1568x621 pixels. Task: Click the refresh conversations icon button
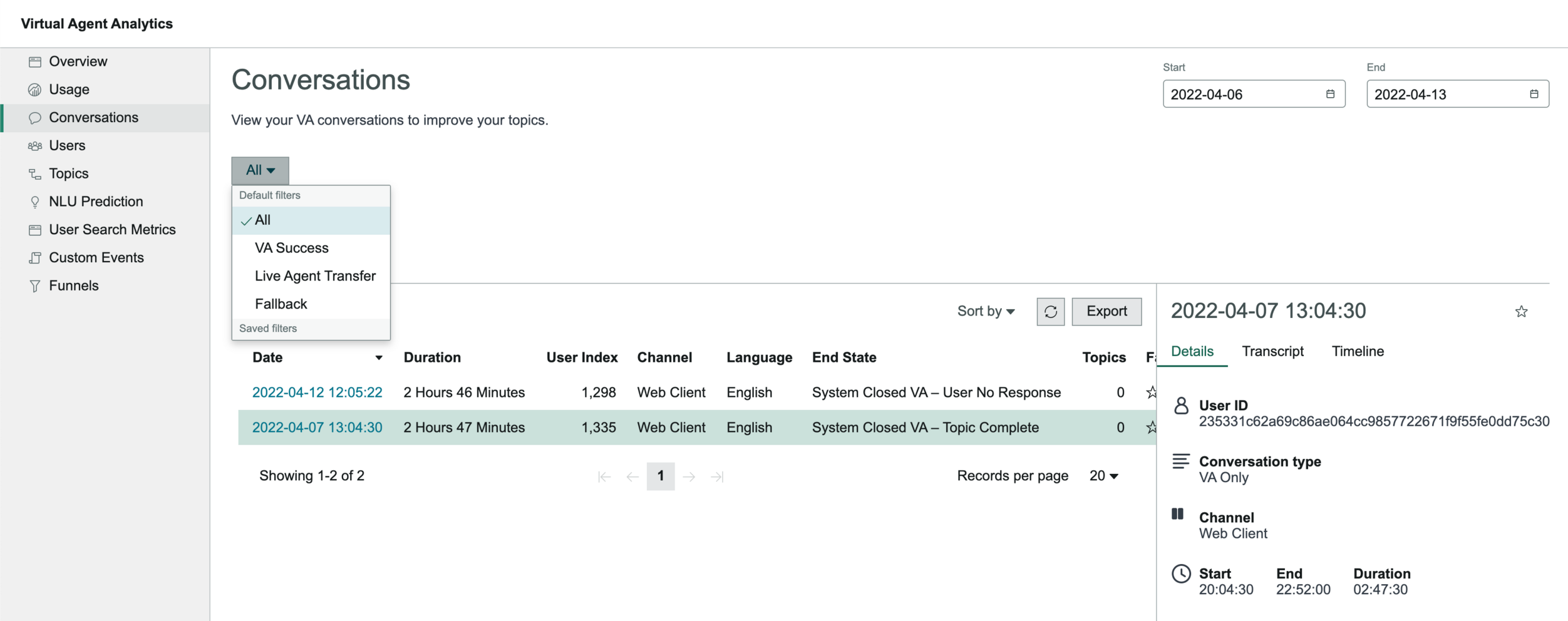click(1050, 312)
